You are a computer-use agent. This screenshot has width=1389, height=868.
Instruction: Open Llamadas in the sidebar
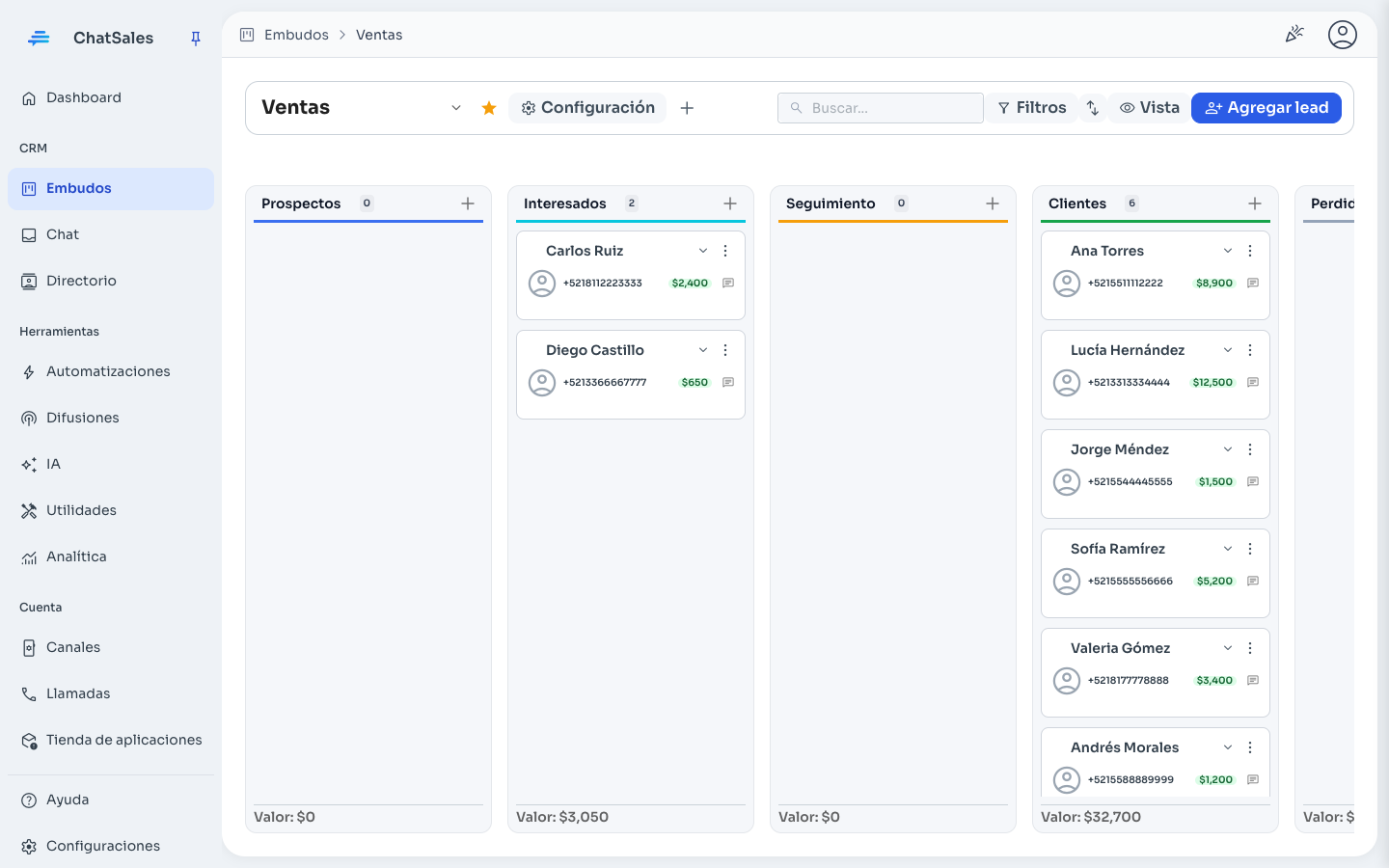coord(111,693)
